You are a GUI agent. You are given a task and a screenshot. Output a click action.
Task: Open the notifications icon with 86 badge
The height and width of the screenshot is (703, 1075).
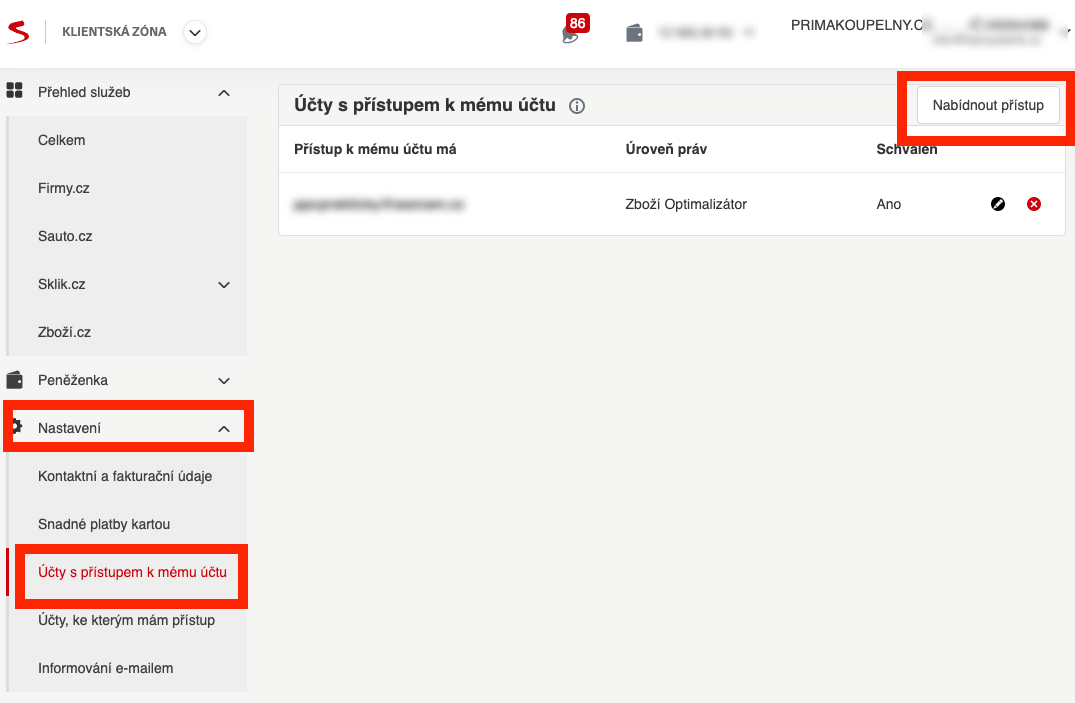pos(574,29)
